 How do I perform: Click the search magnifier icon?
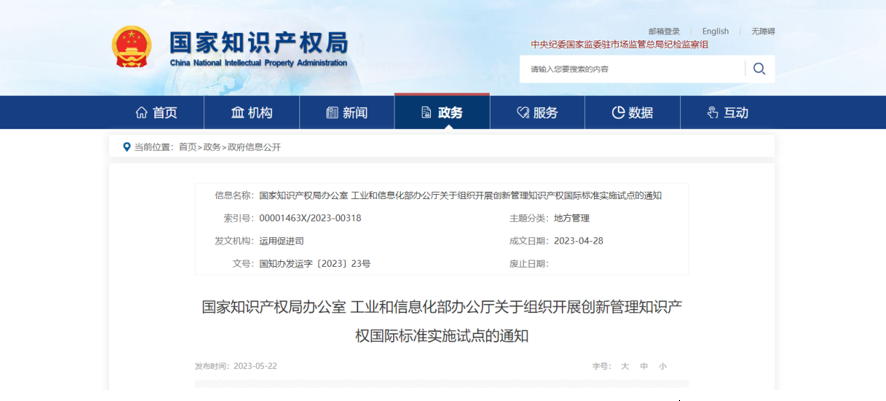[759, 69]
